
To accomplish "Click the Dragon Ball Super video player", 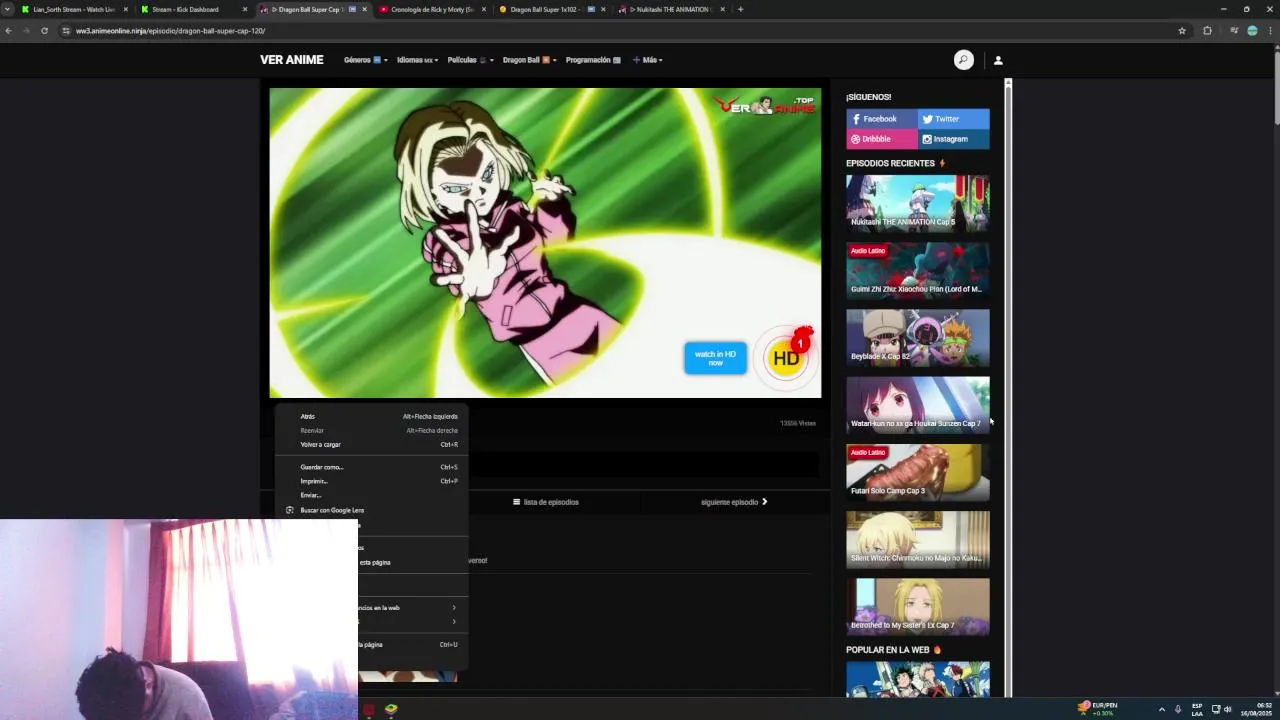I will pyautogui.click(x=545, y=243).
